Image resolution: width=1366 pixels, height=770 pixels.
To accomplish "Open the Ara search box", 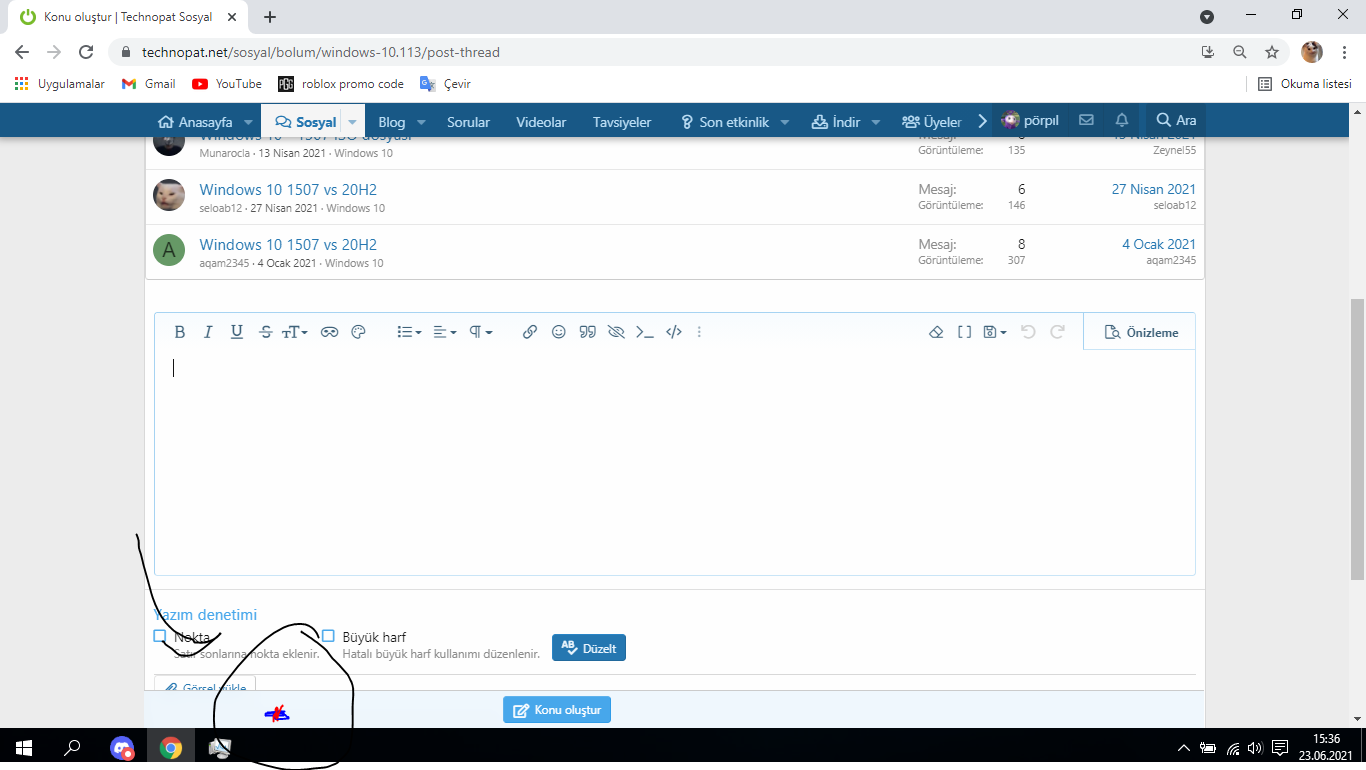I will tap(1176, 121).
